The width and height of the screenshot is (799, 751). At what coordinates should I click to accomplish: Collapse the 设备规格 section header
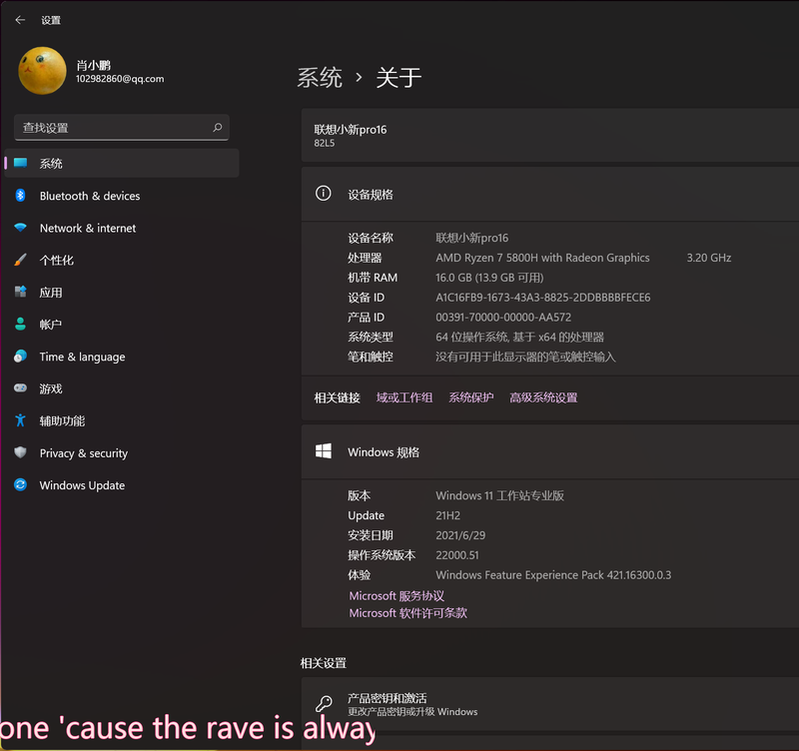[550, 194]
